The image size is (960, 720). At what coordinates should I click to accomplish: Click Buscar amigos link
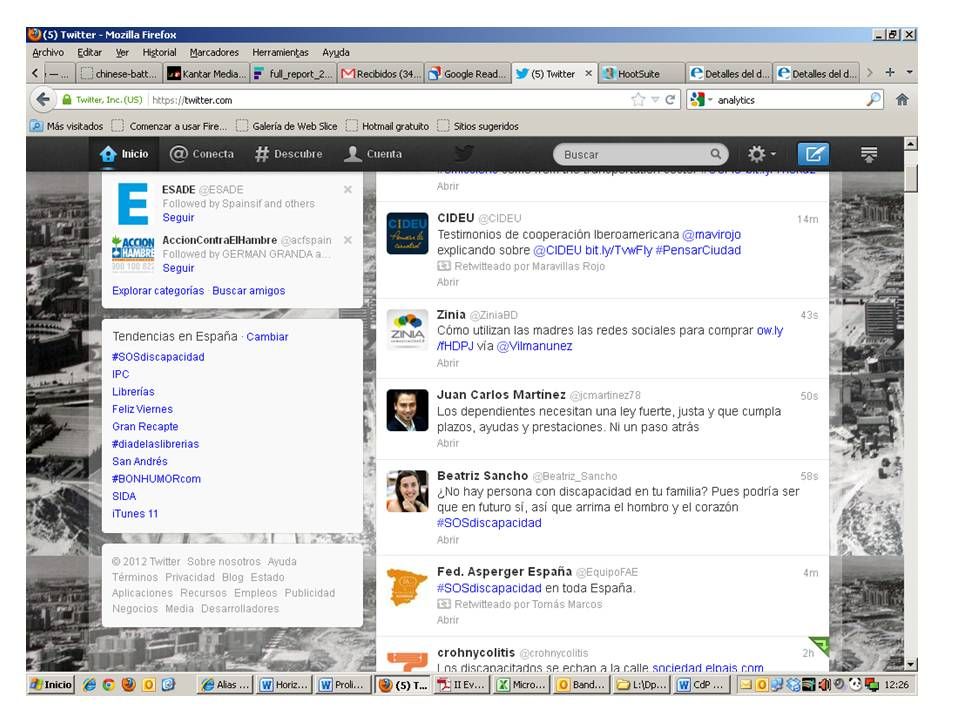249,291
